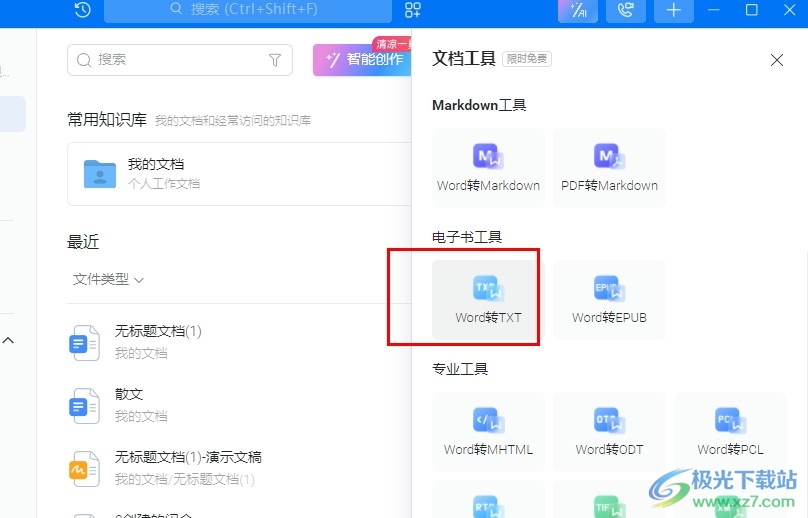Open the PDF转Markdown tool
This screenshot has width=808, height=518.
pyautogui.click(x=609, y=168)
